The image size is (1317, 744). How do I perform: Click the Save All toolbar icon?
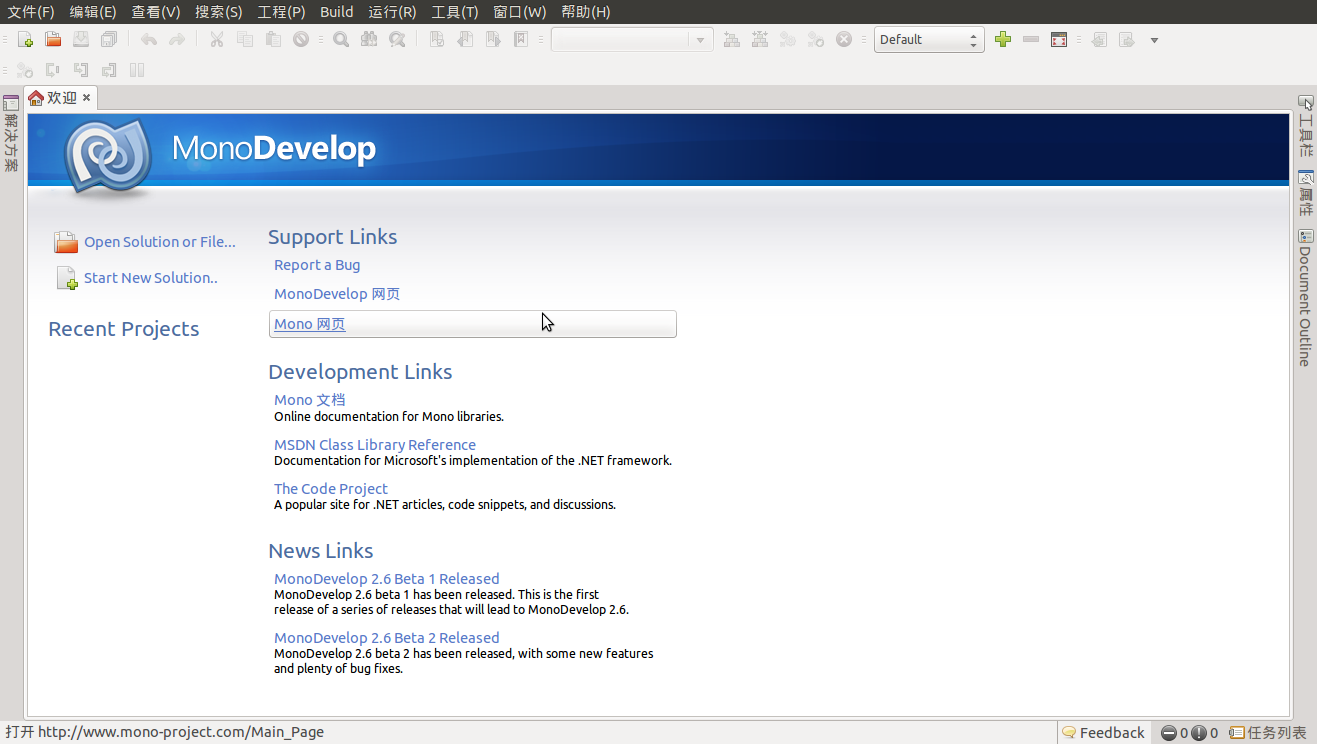[x=109, y=40]
